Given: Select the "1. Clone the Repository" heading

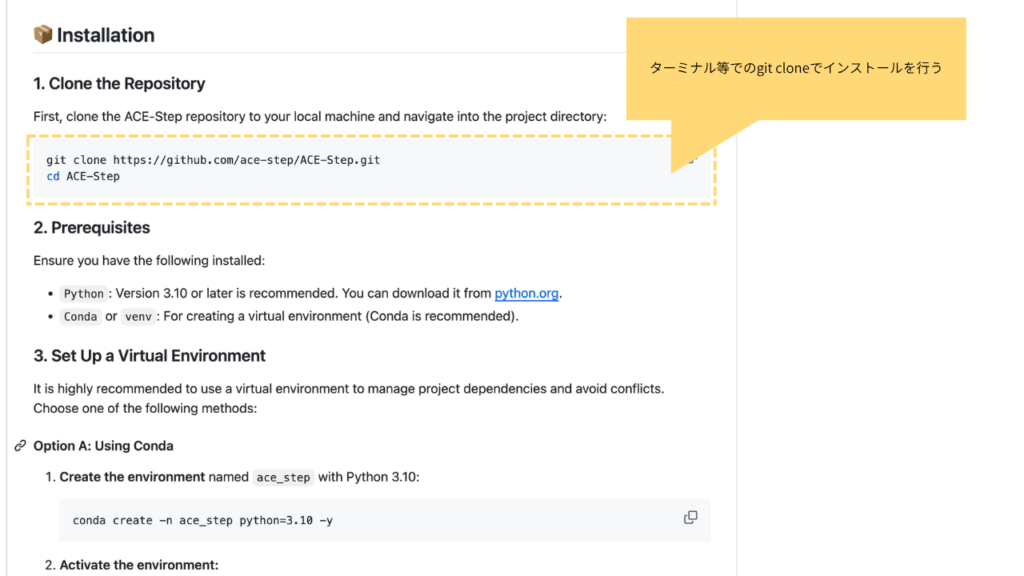Looking at the screenshot, I should point(119,84).
